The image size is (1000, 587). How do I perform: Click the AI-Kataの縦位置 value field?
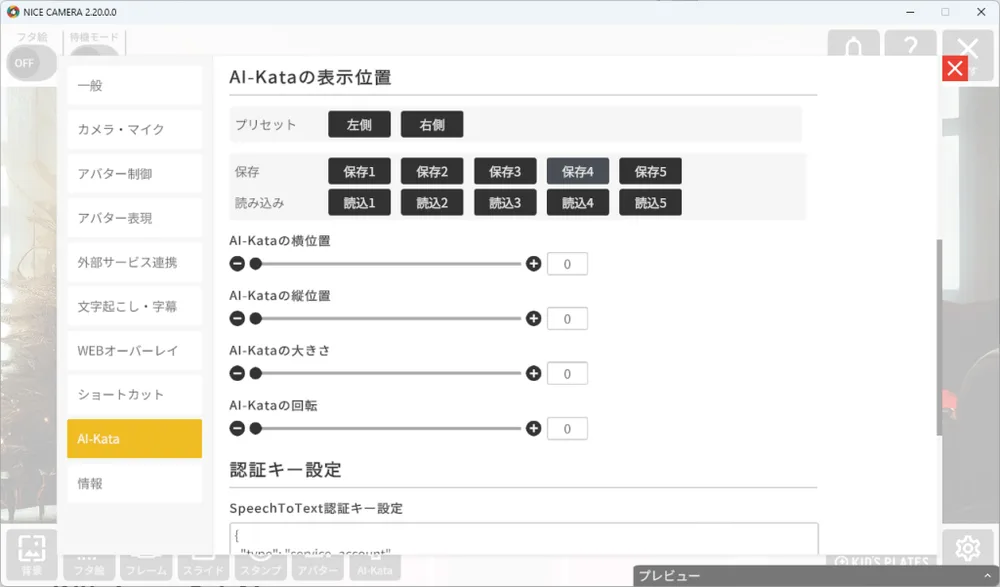567,318
